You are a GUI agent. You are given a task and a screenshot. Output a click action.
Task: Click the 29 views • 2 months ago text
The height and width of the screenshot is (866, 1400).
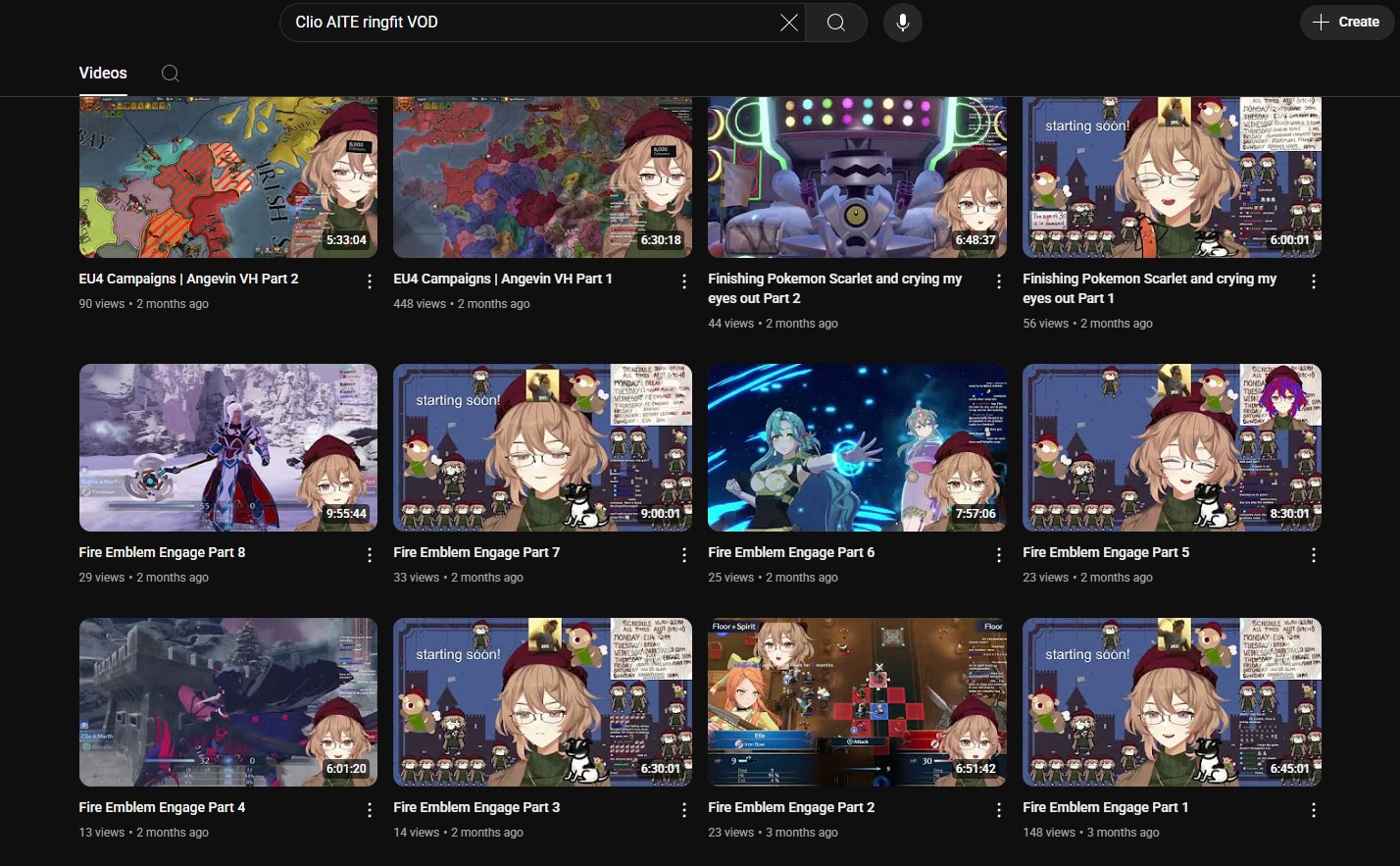pos(144,578)
